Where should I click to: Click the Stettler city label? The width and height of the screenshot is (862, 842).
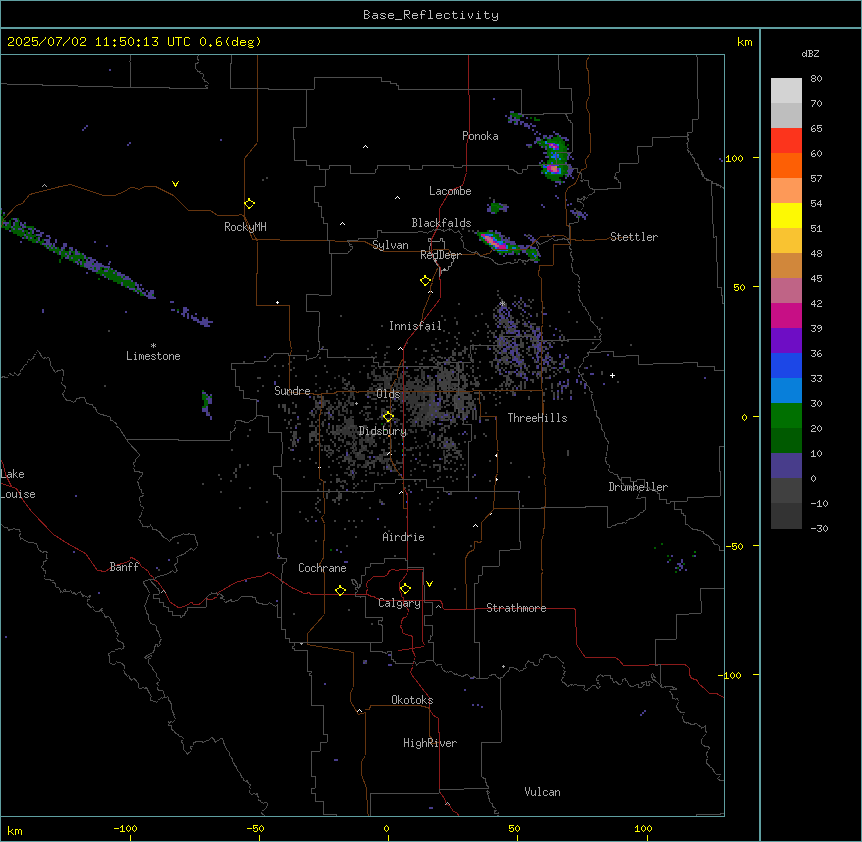coord(634,237)
